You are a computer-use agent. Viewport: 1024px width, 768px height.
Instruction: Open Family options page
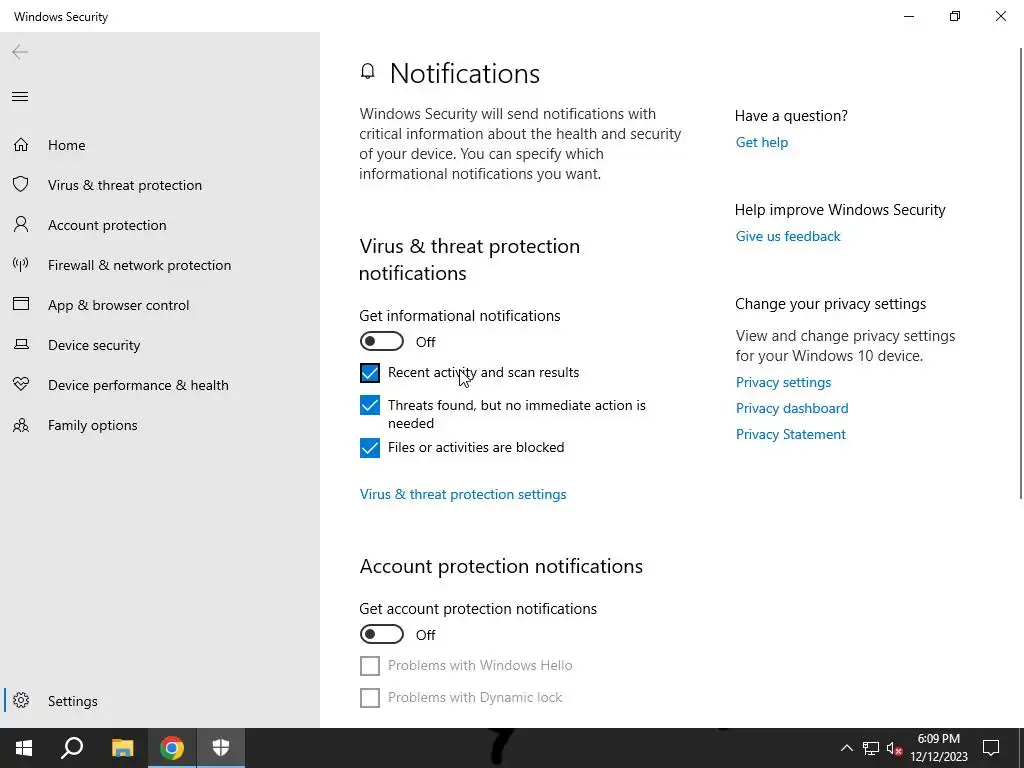pos(160,425)
